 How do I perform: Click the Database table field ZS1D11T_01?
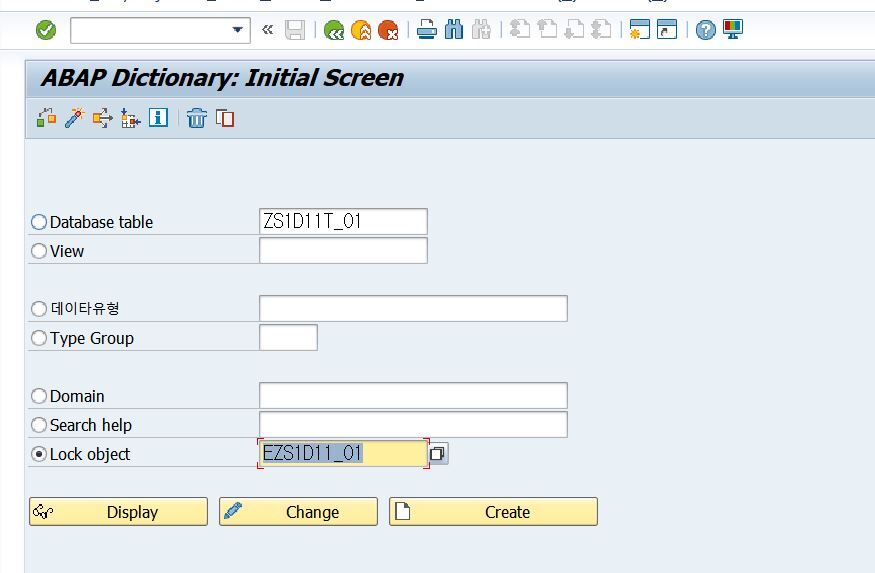click(343, 222)
